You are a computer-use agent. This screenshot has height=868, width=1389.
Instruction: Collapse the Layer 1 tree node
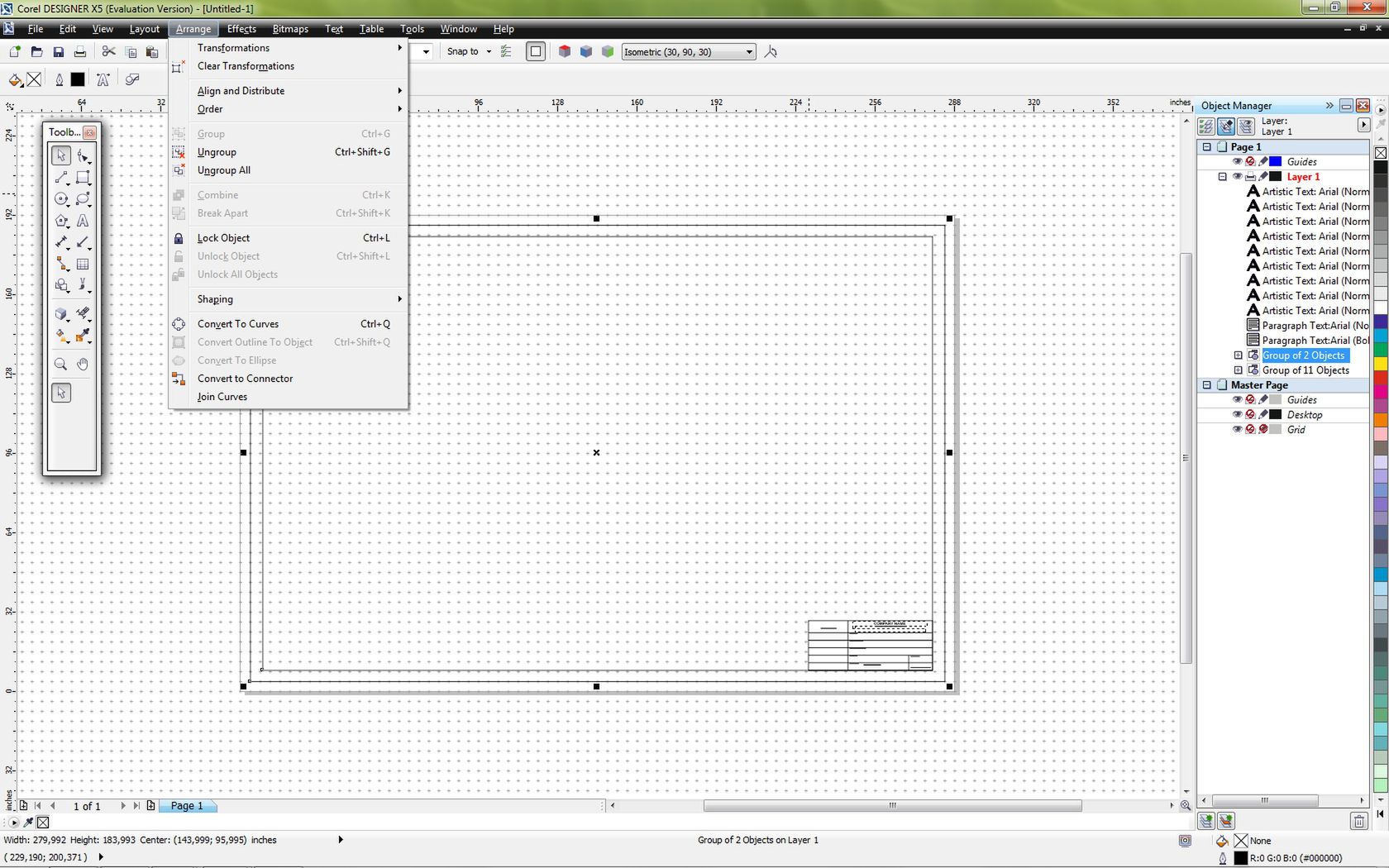1223,177
